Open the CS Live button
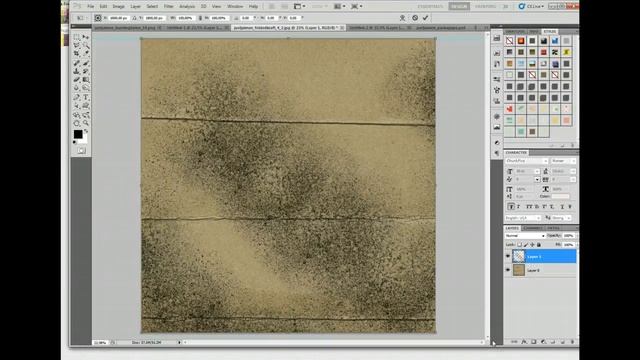 click(x=531, y=7)
